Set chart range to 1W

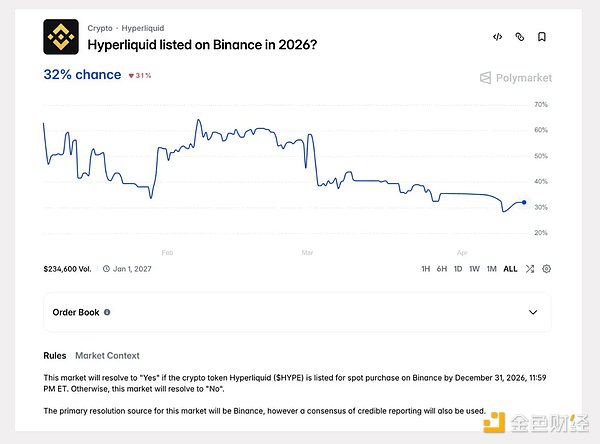[x=474, y=269]
